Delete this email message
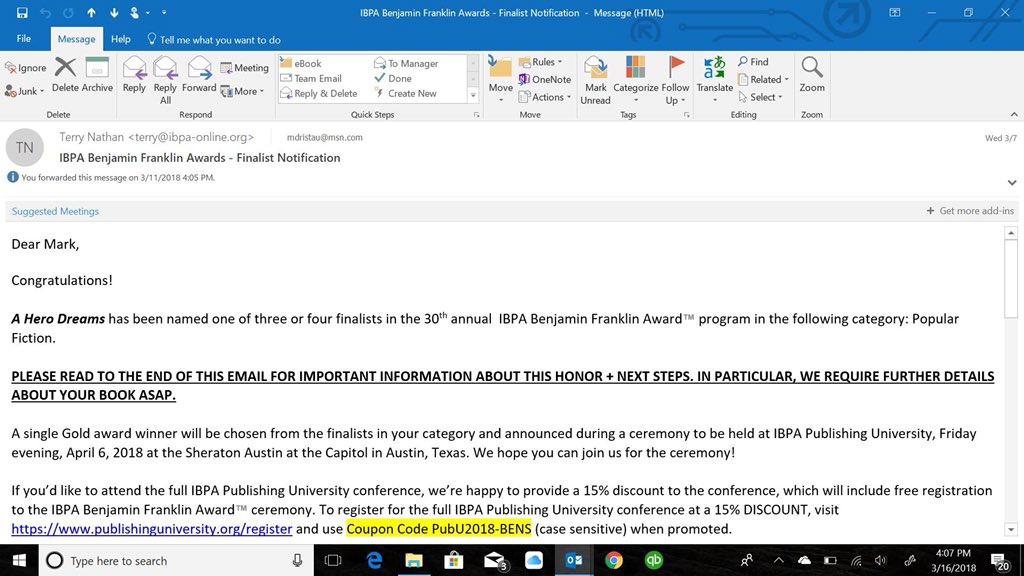Screen dimensions: 1024x576 [65, 75]
